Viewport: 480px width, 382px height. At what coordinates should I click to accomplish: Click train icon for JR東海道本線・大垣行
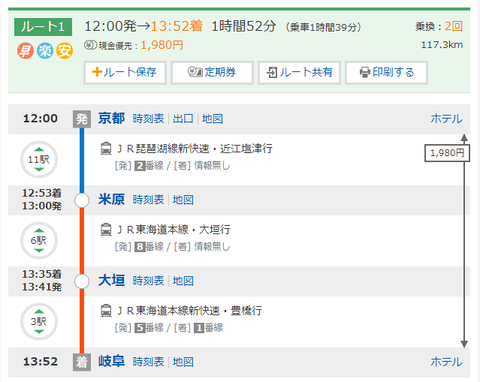106,230
